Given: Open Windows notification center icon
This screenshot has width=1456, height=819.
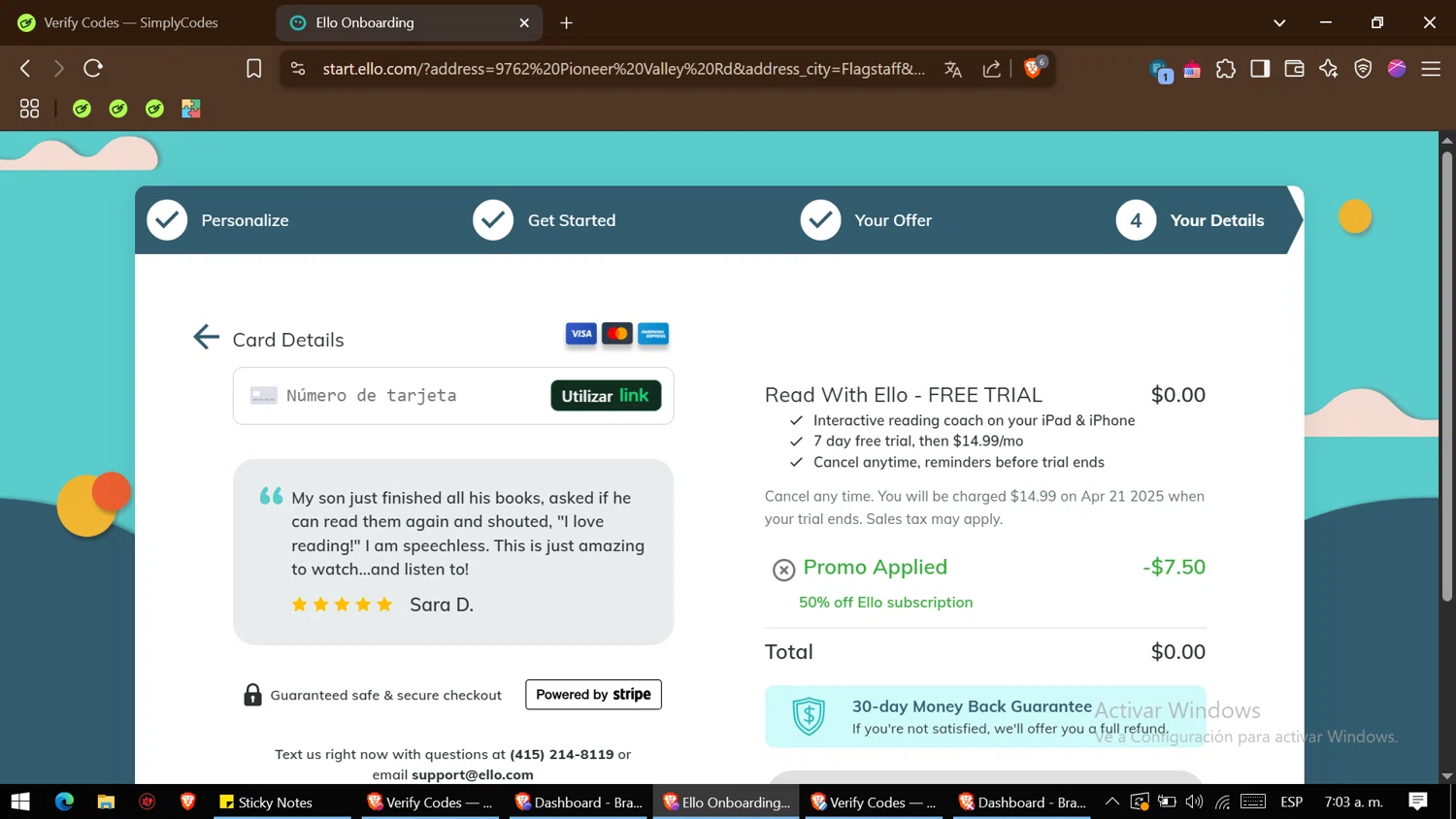Looking at the screenshot, I should (x=1418, y=802).
